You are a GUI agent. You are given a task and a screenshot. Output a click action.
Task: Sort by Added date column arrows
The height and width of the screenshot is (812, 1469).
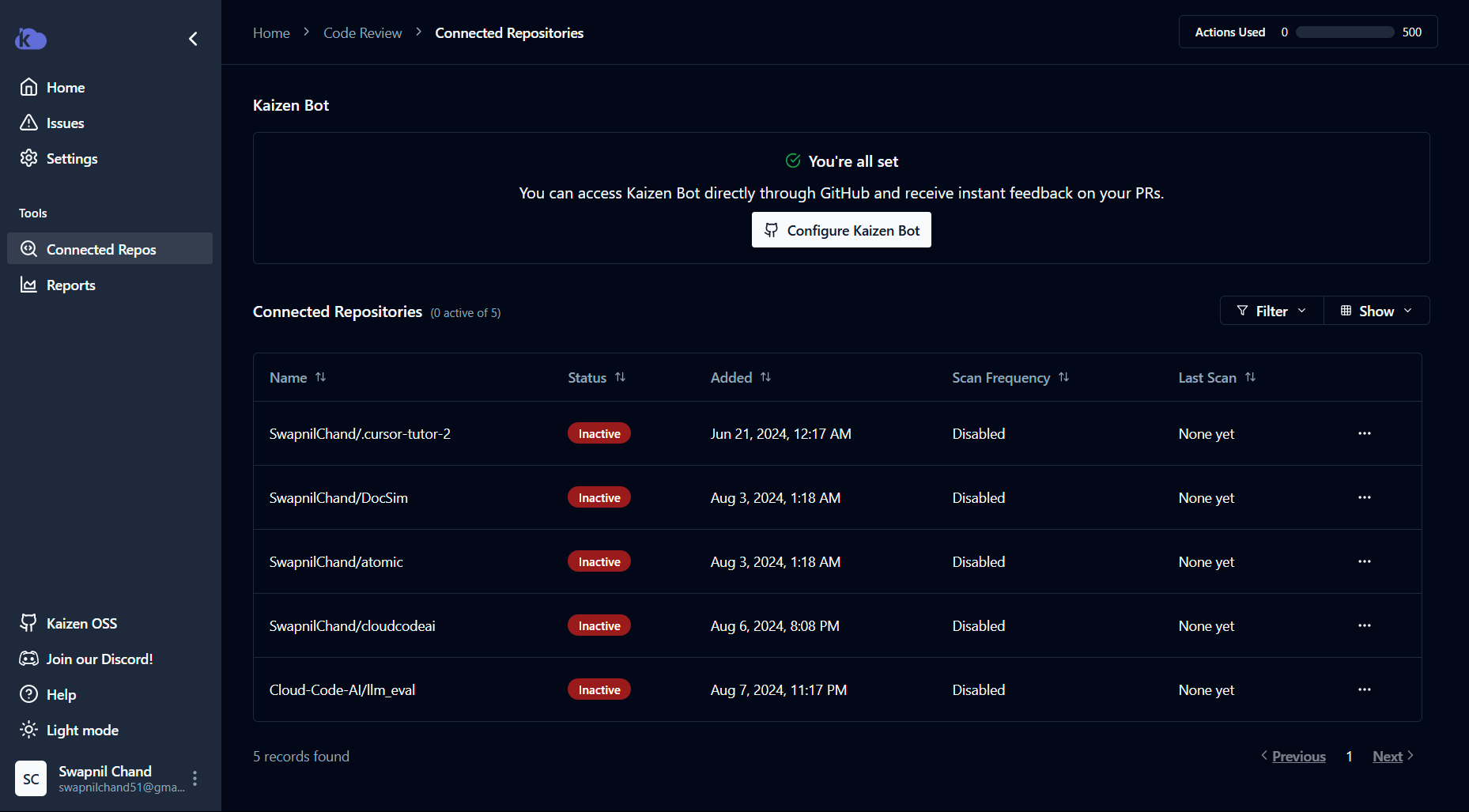point(765,377)
